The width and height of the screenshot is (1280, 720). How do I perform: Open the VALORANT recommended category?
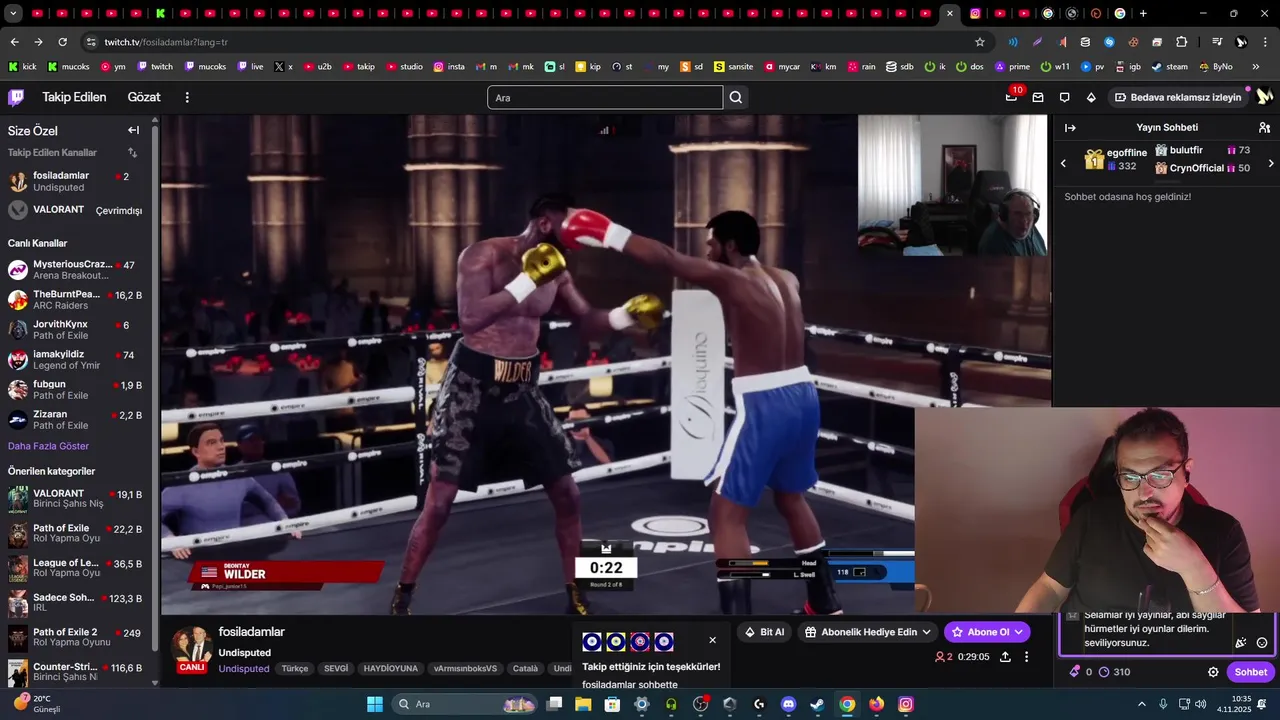[78, 499]
